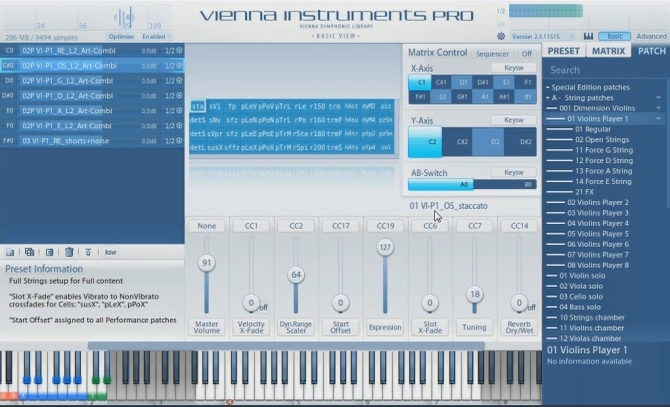This screenshot has height=407, width=670.
Task: Collapse the 01 Violins Player 1 folder
Action: tap(658, 119)
